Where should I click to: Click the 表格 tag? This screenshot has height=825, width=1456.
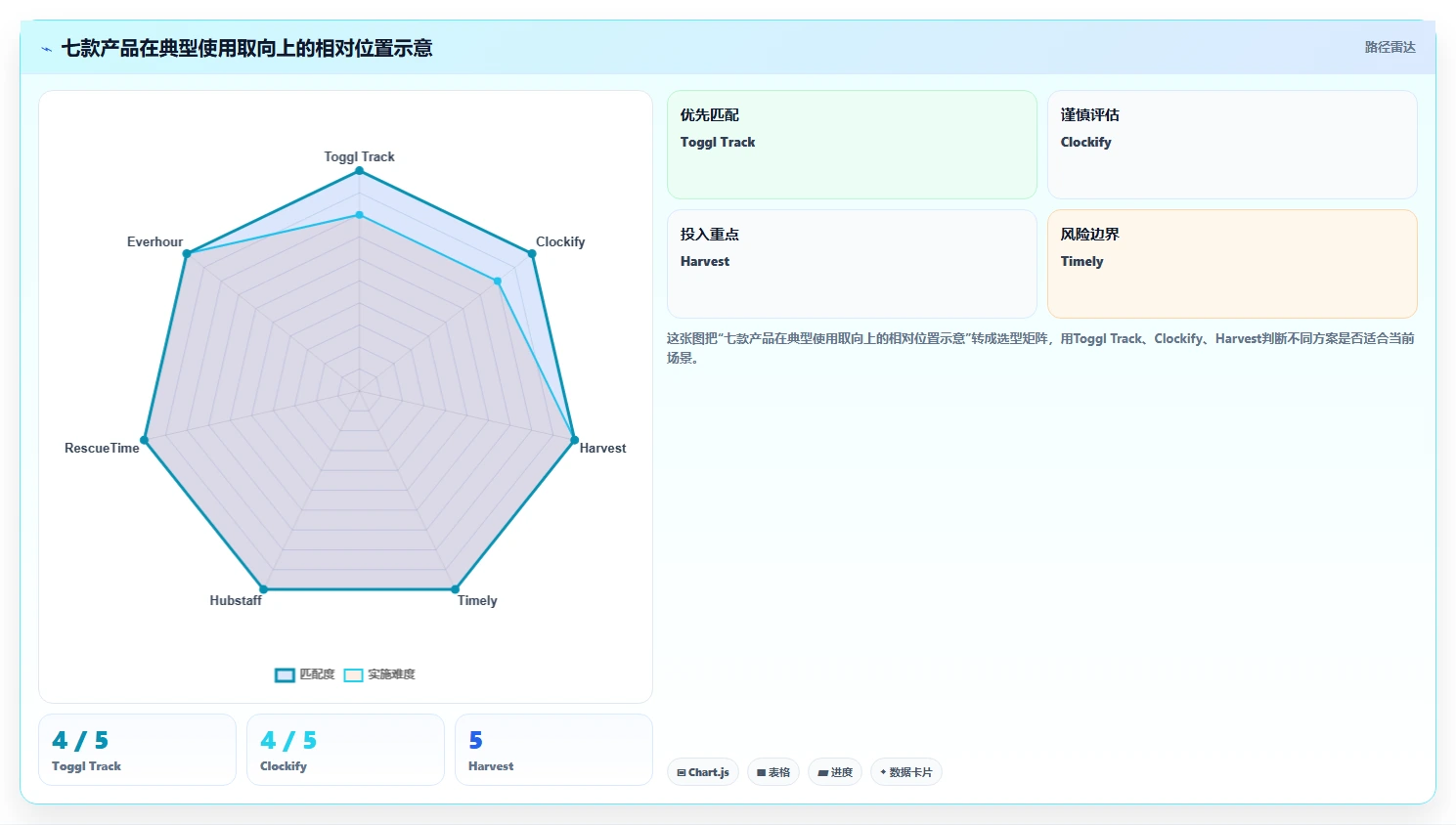point(773,772)
